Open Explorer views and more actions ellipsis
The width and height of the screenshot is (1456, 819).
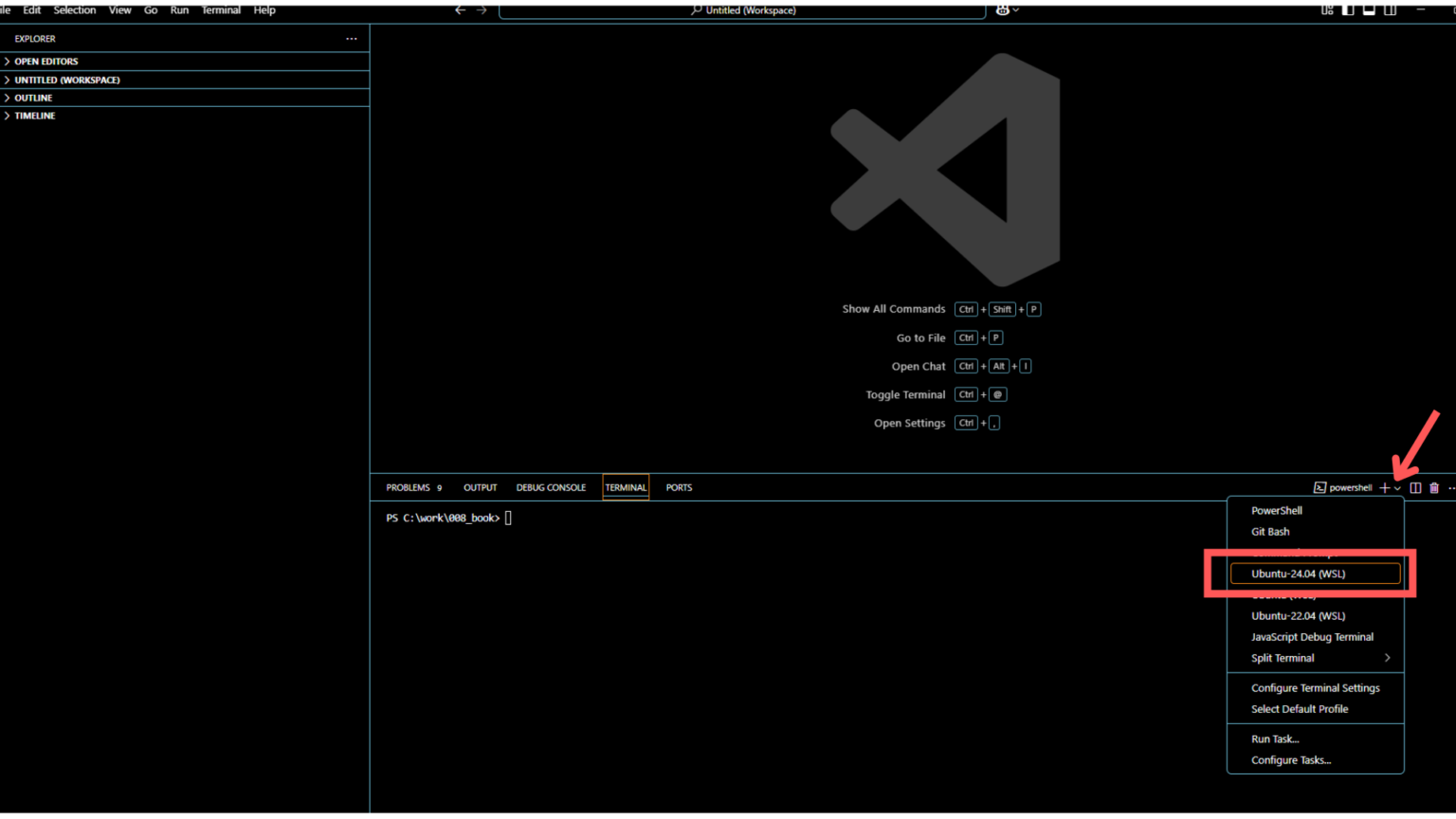(352, 39)
